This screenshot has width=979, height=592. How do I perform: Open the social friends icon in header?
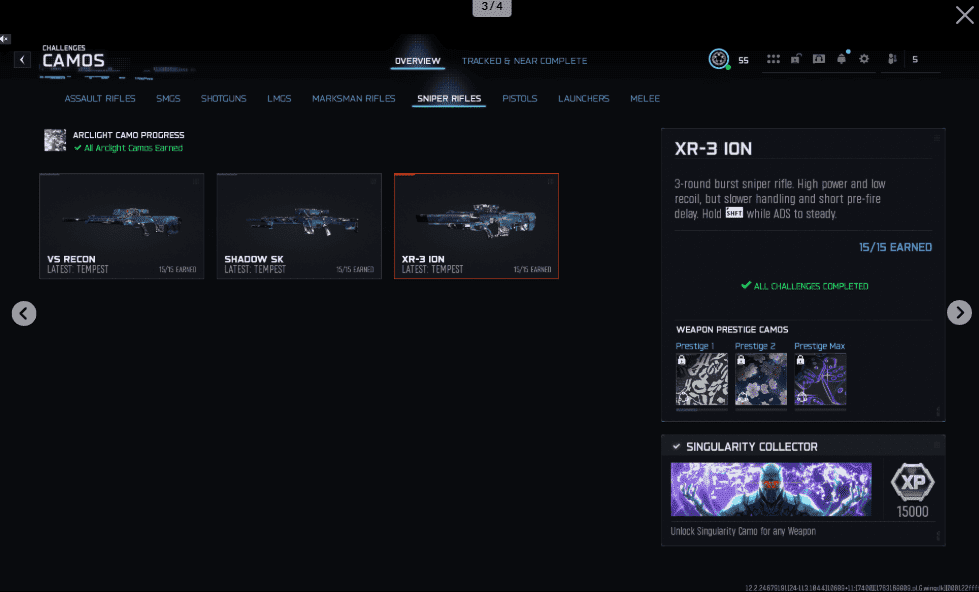[x=892, y=59]
